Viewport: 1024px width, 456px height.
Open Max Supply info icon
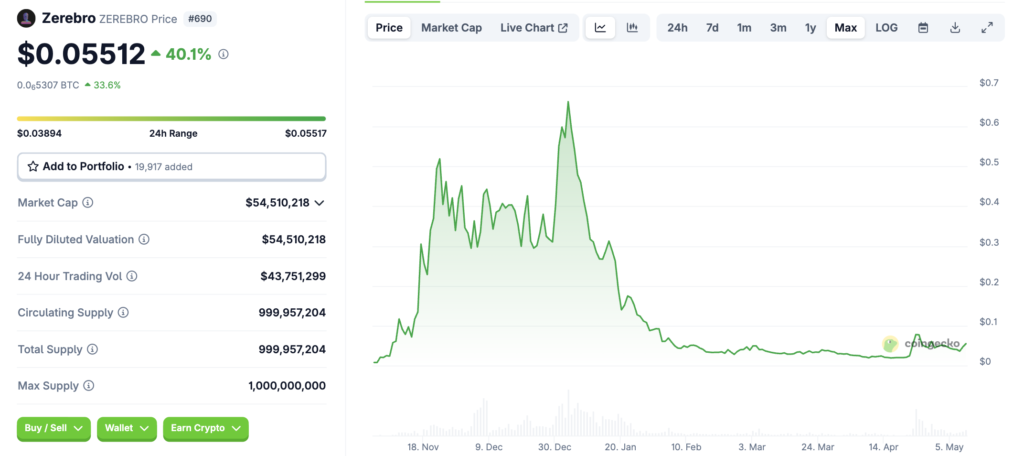88,386
